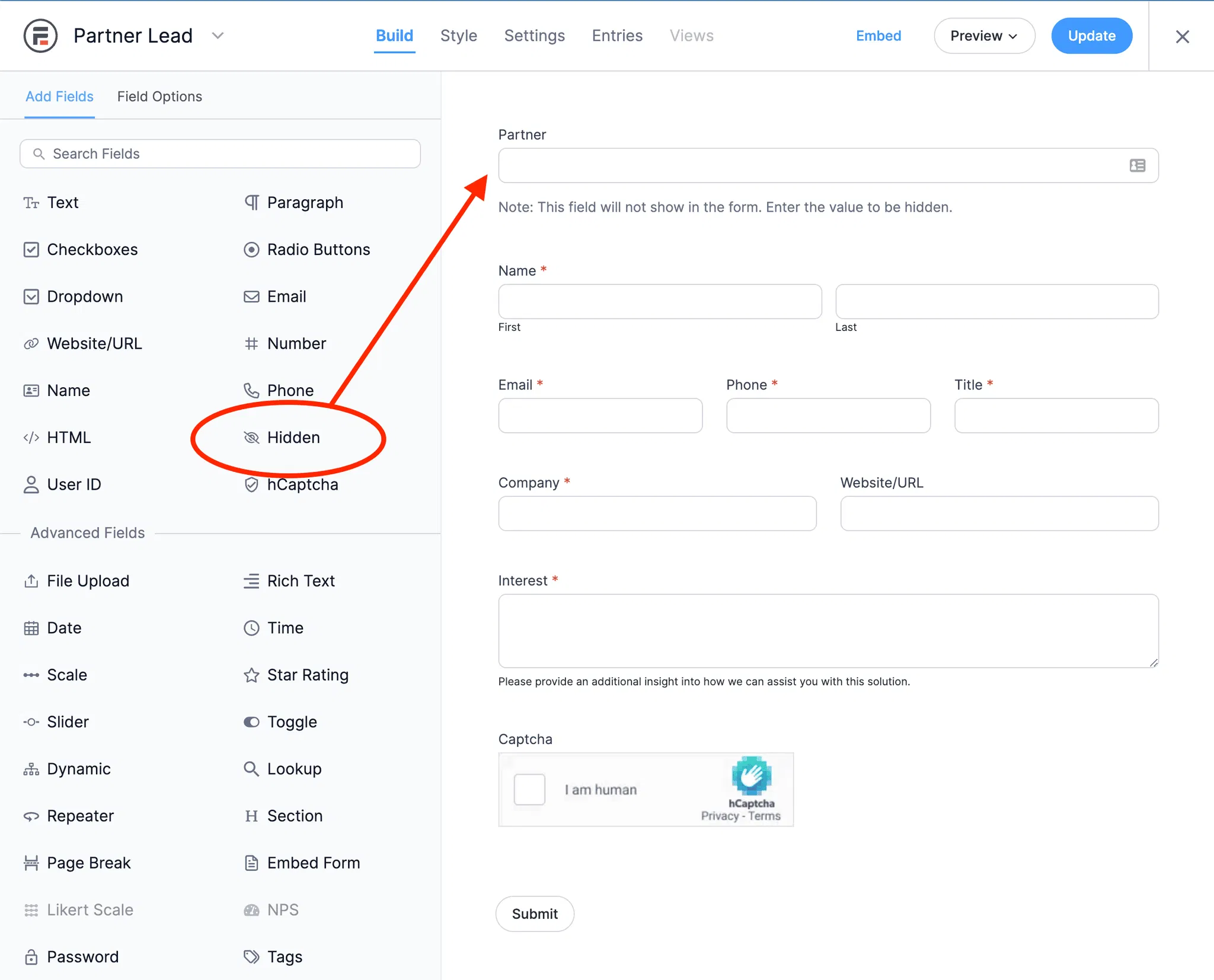Image resolution: width=1214 pixels, height=980 pixels.
Task: Click the Interest text area
Action: 829,631
